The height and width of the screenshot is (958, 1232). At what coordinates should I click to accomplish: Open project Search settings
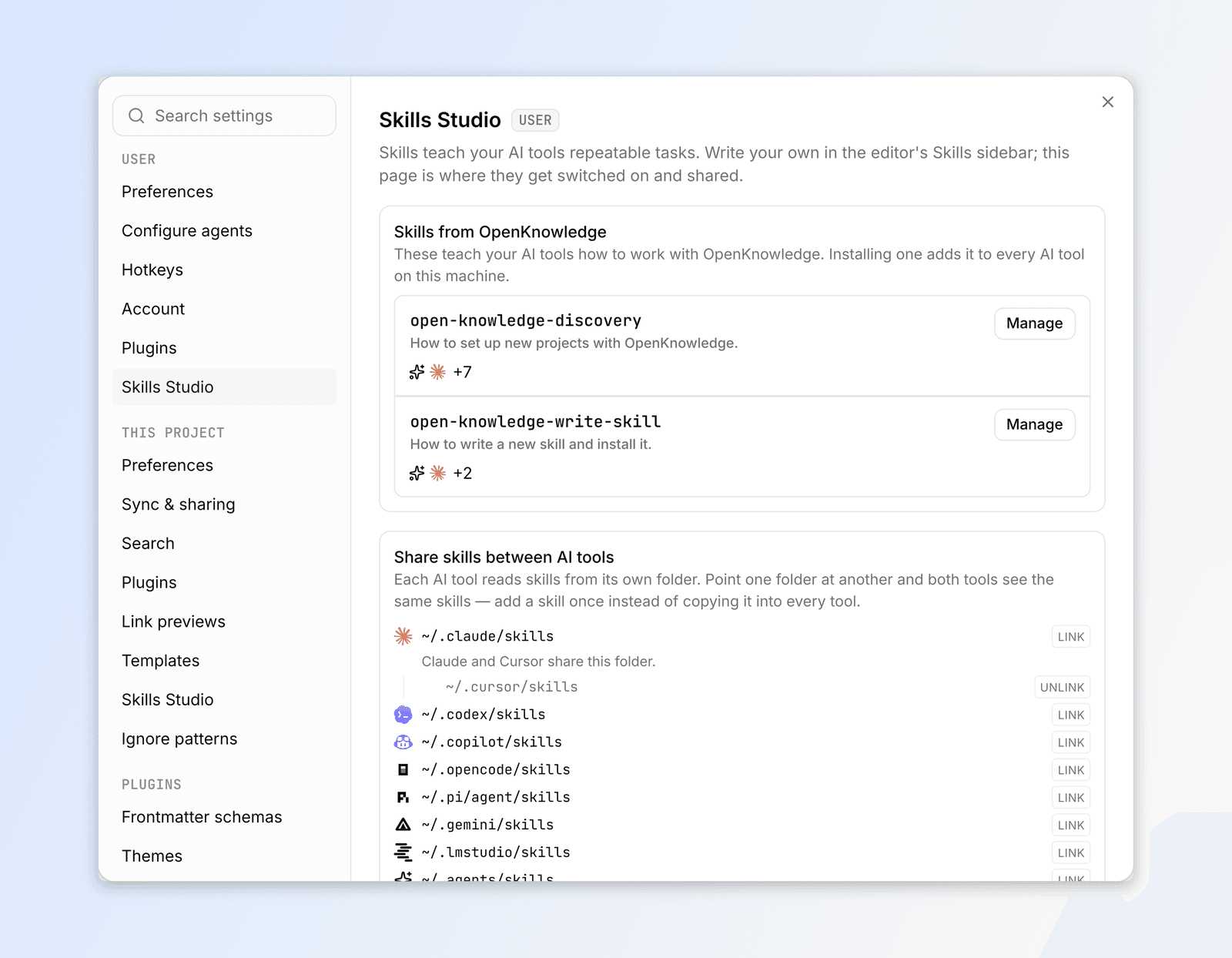(x=224, y=544)
